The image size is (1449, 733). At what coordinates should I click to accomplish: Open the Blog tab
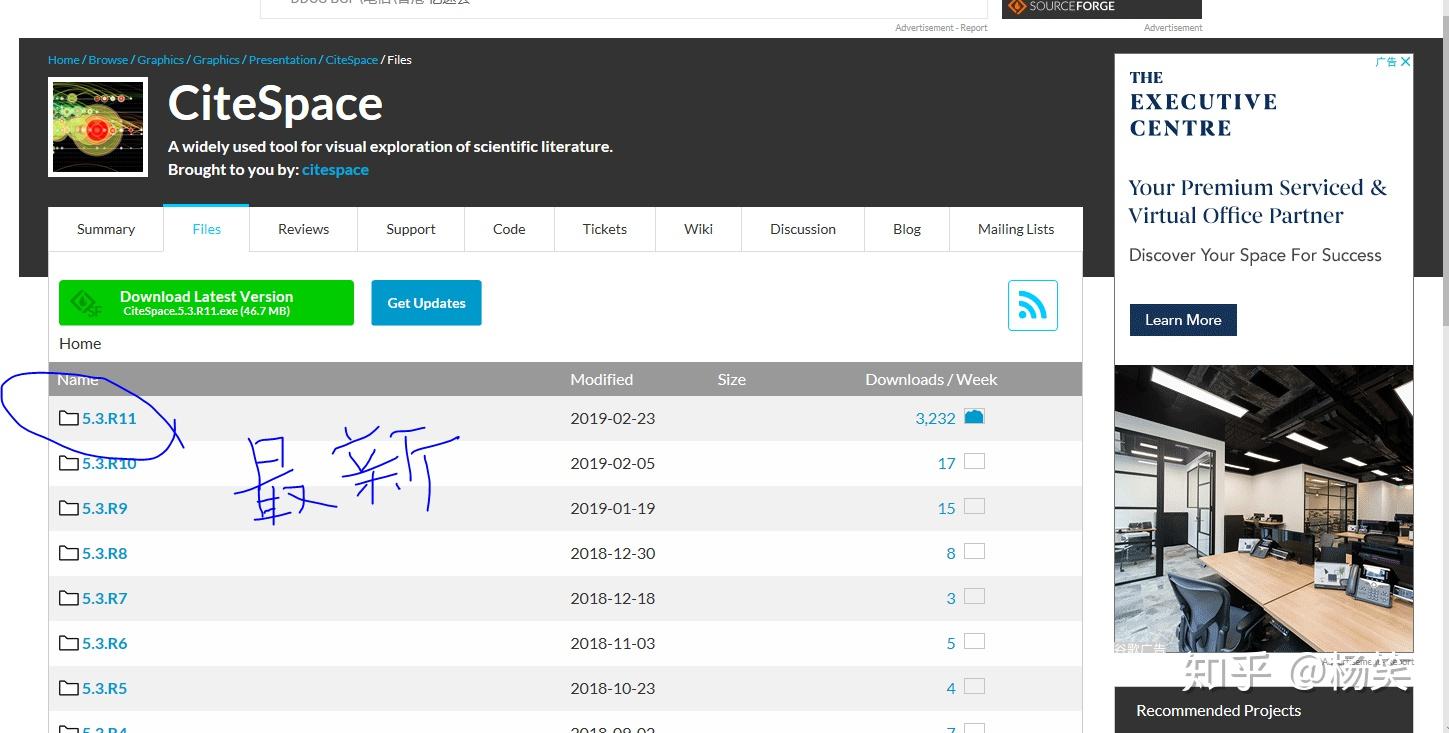point(907,229)
